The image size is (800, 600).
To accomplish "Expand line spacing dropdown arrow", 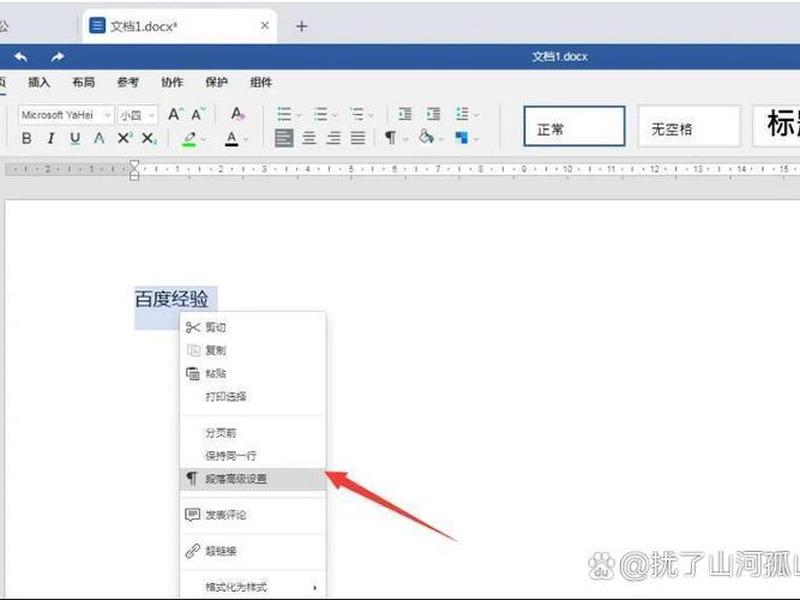I will coord(477,116).
